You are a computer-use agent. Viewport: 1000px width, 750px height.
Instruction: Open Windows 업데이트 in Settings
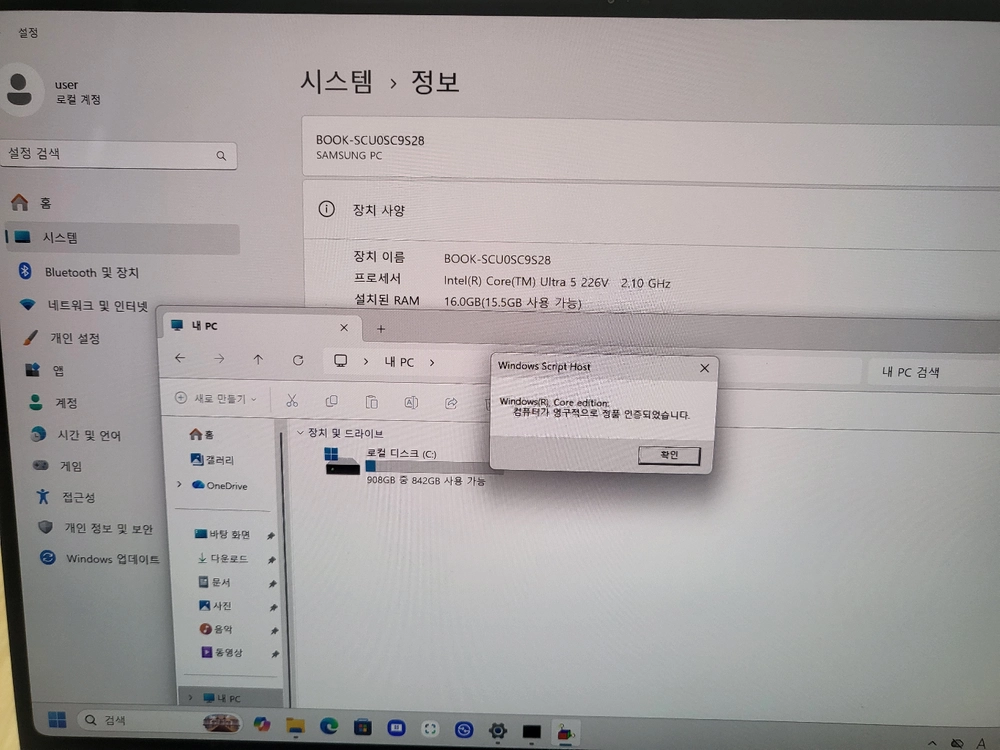point(101,559)
